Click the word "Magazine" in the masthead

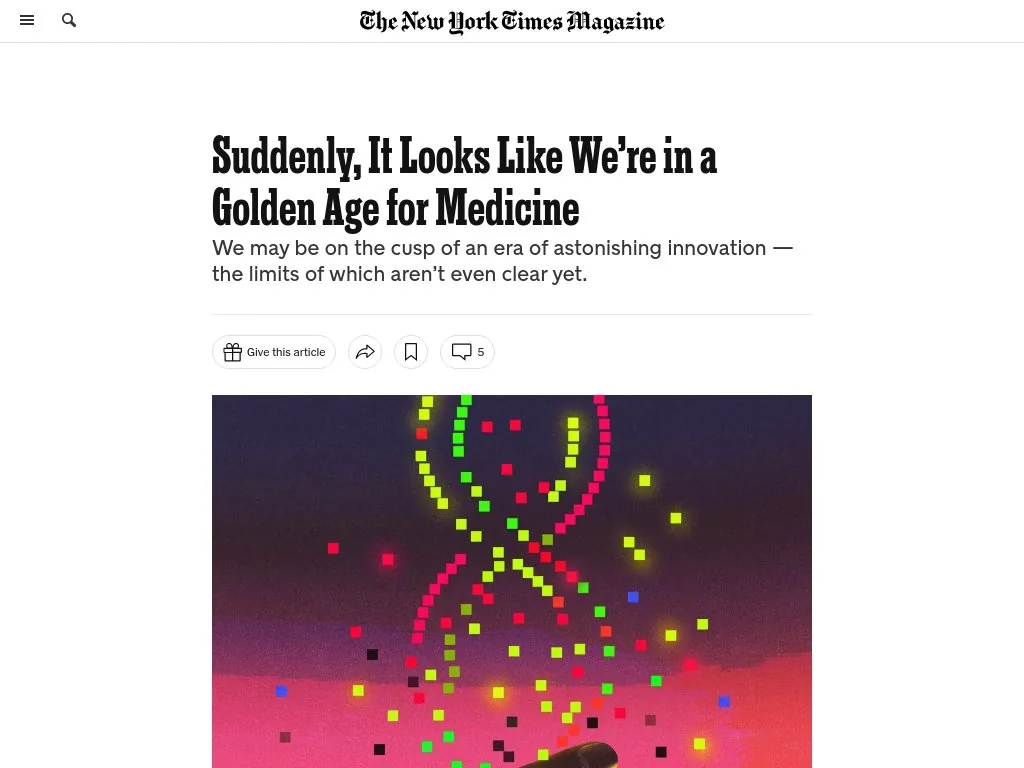(x=615, y=21)
